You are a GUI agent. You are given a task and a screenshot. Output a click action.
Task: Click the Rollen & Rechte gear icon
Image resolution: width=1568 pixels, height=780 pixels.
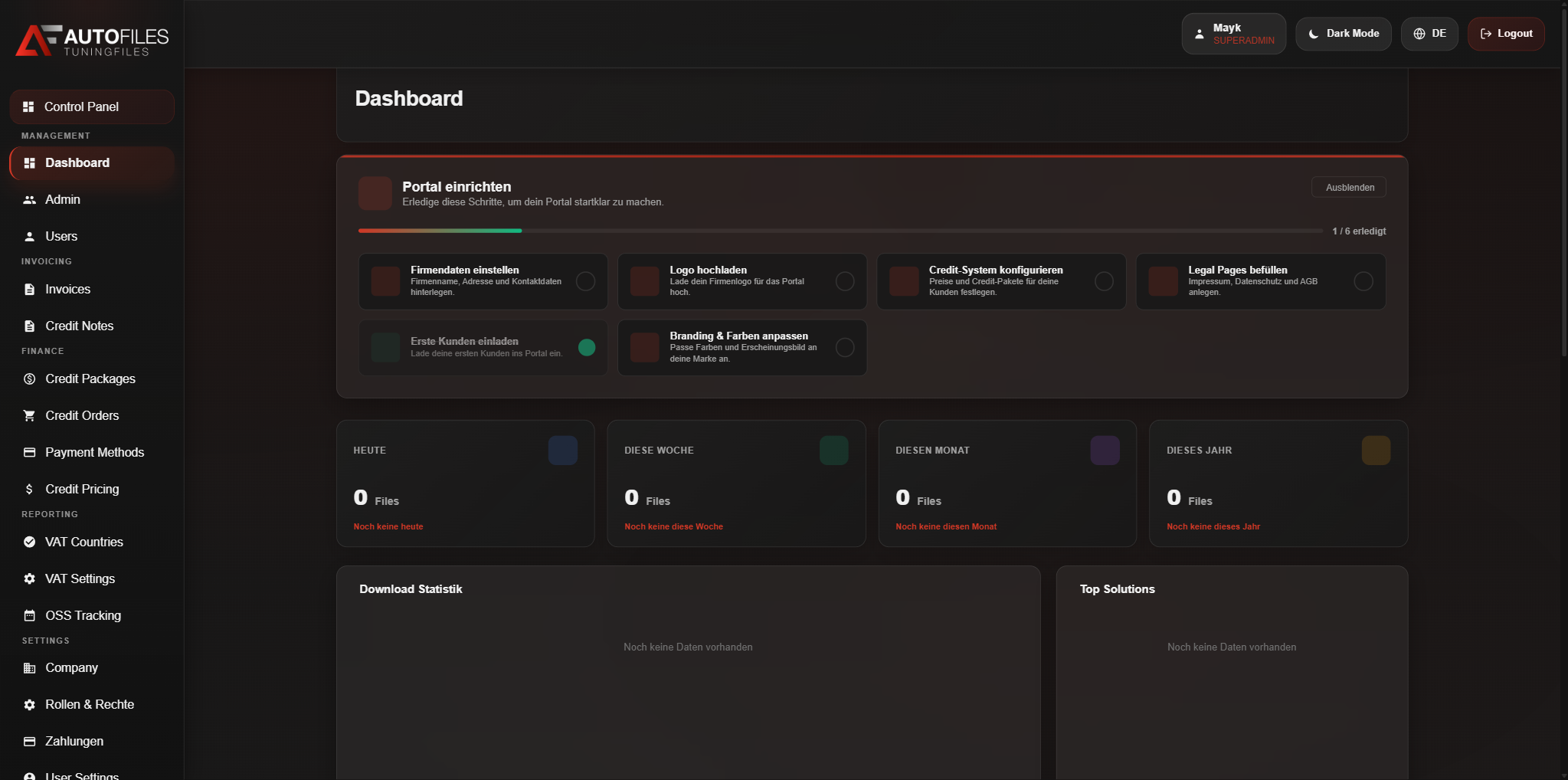pos(29,704)
